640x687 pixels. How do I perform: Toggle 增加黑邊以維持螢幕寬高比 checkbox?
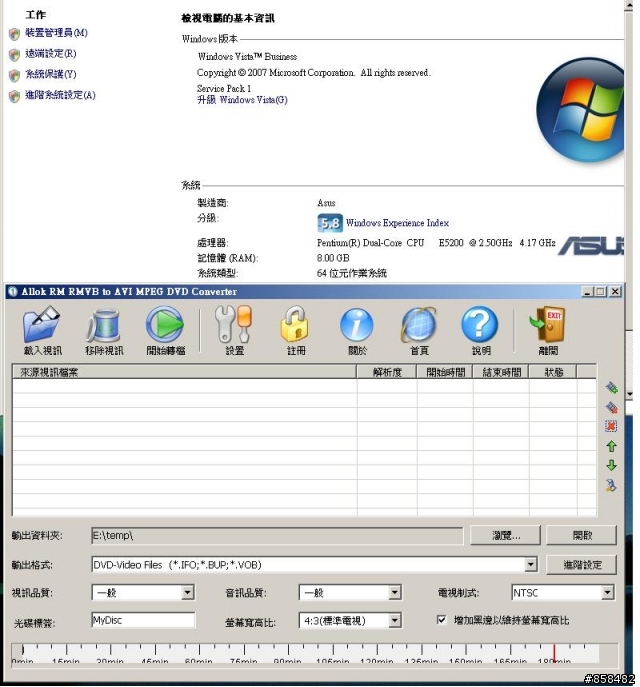442,620
